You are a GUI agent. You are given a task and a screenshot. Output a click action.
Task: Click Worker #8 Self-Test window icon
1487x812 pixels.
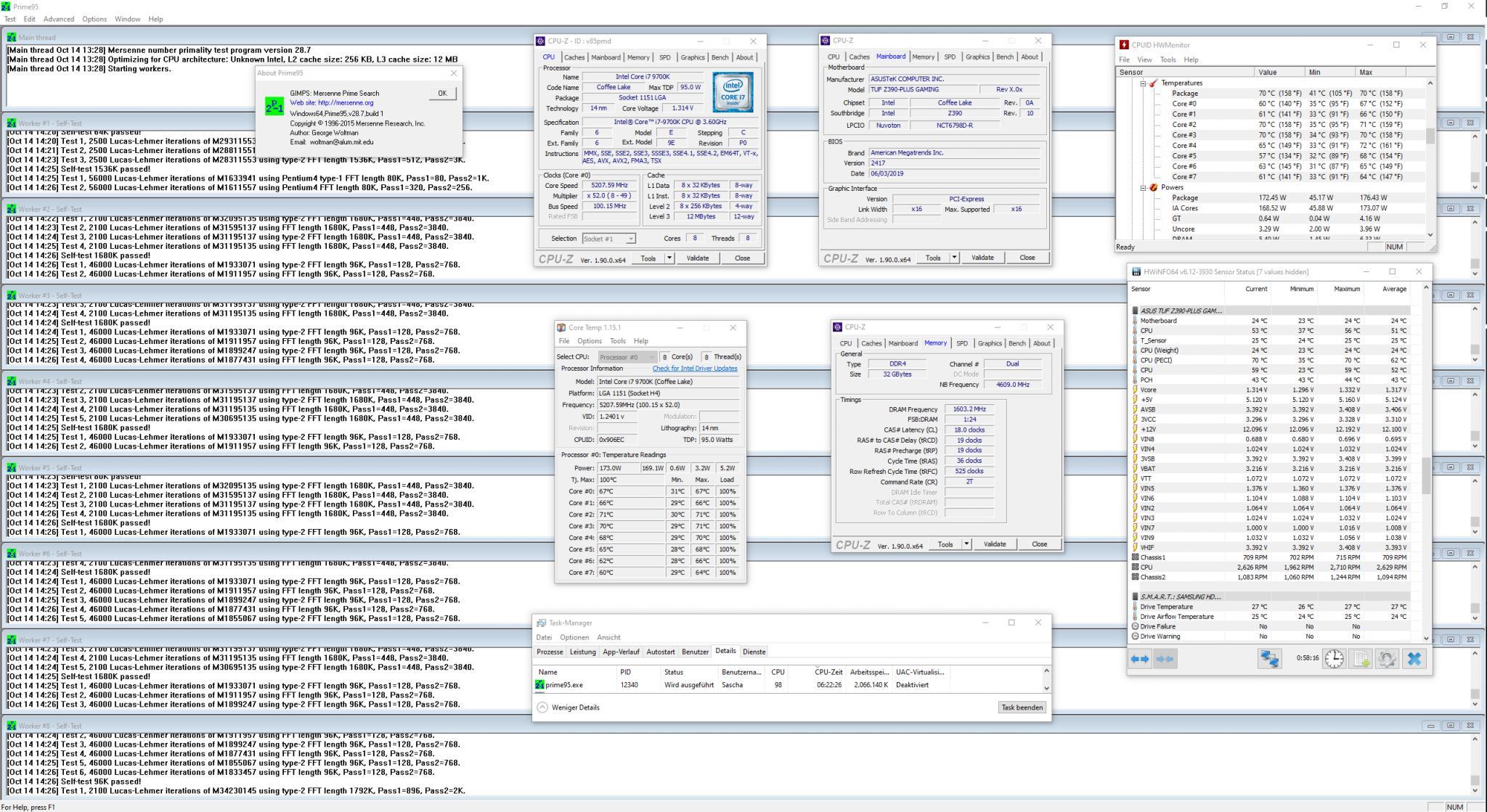coord(12,726)
